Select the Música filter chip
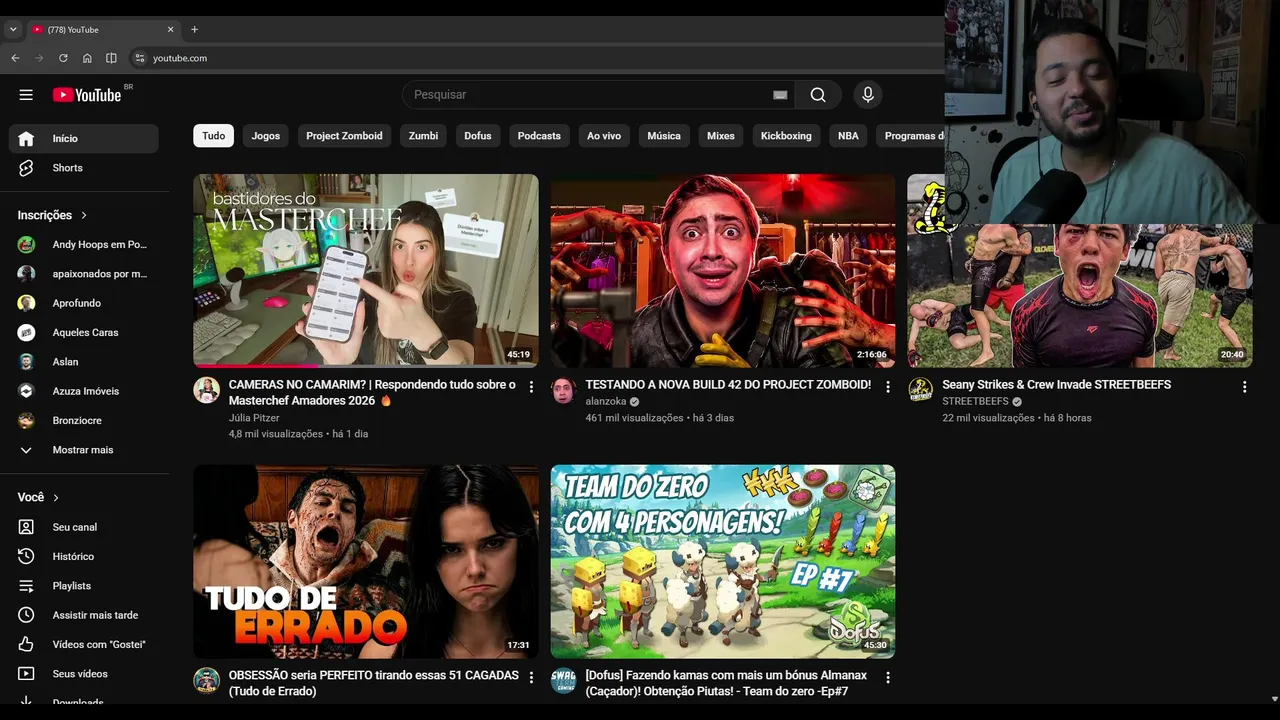The height and width of the screenshot is (720, 1280). [664, 136]
